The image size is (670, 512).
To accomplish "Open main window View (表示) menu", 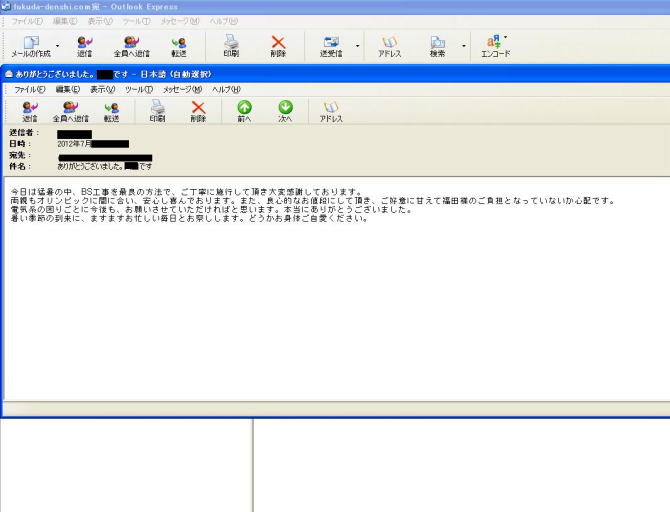I will coord(100,21).
